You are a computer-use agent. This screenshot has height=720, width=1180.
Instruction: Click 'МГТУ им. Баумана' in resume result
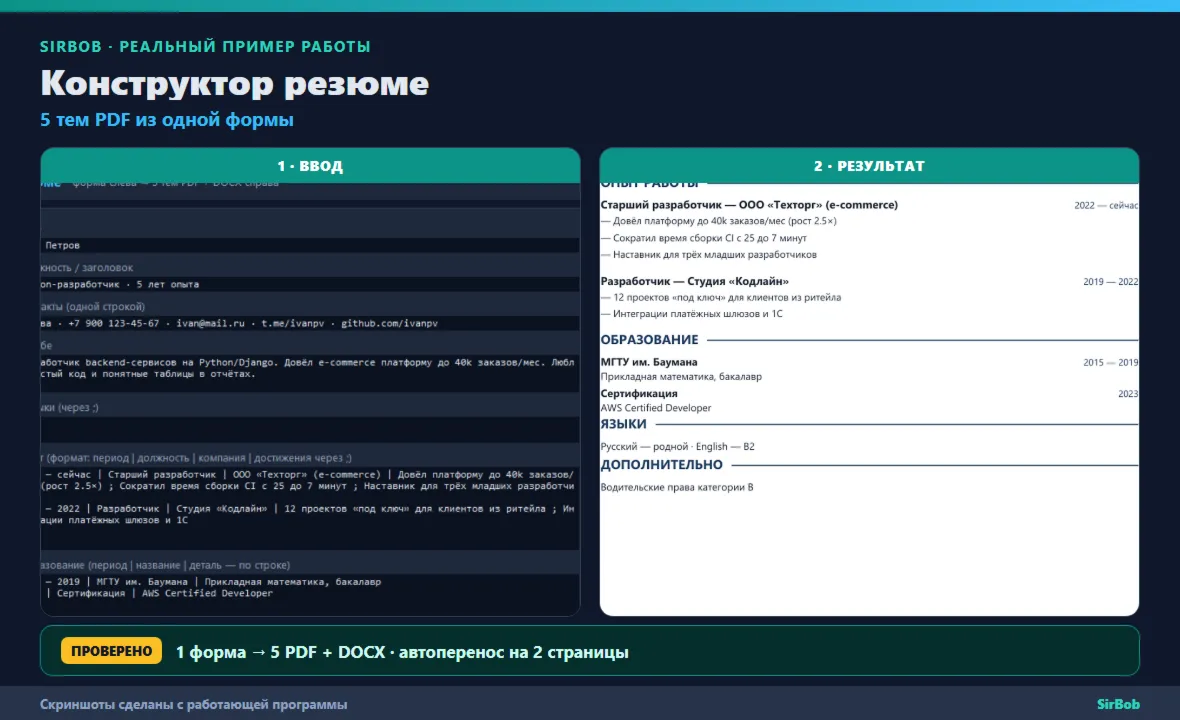649,362
